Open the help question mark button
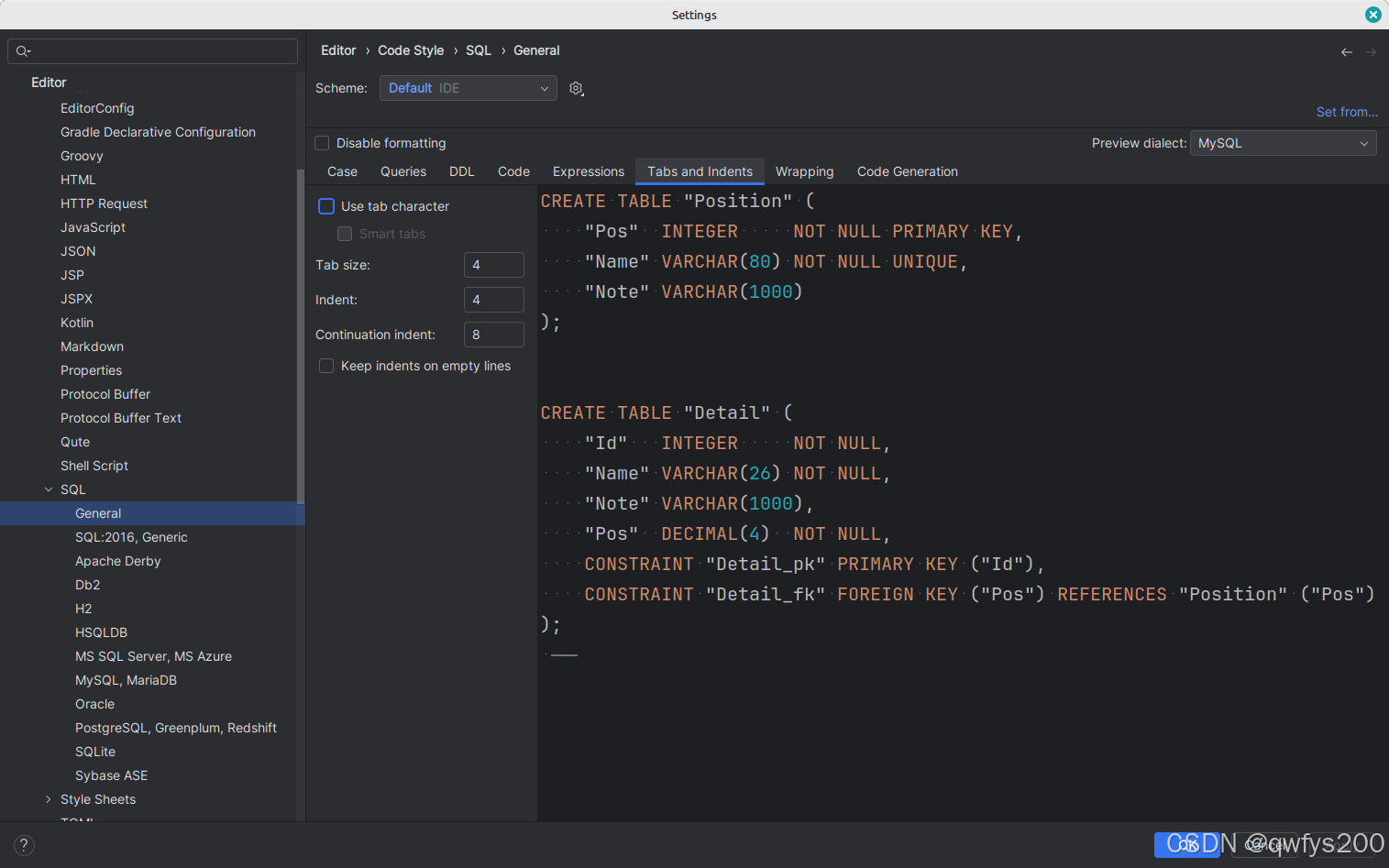This screenshot has width=1389, height=868. click(24, 845)
